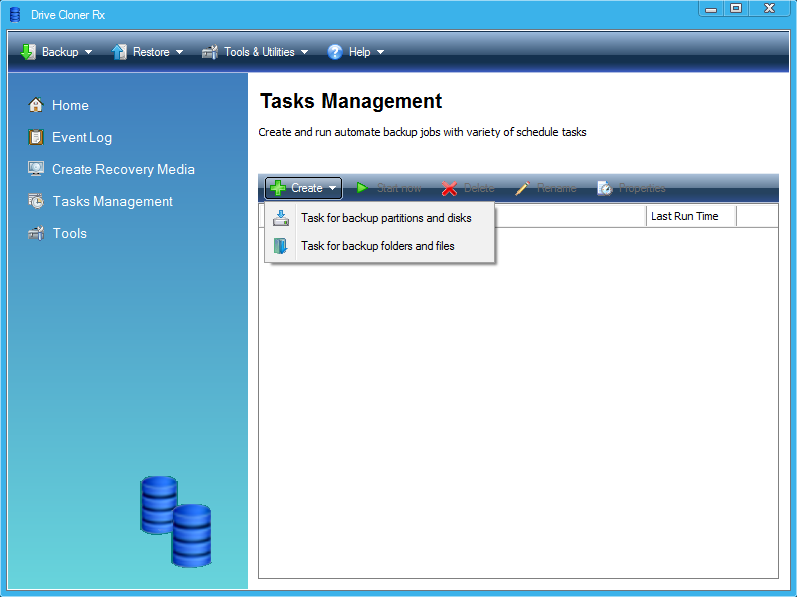The image size is (797, 597).
Task: Select Task for backup folders and files
Action: [x=378, y=246]
